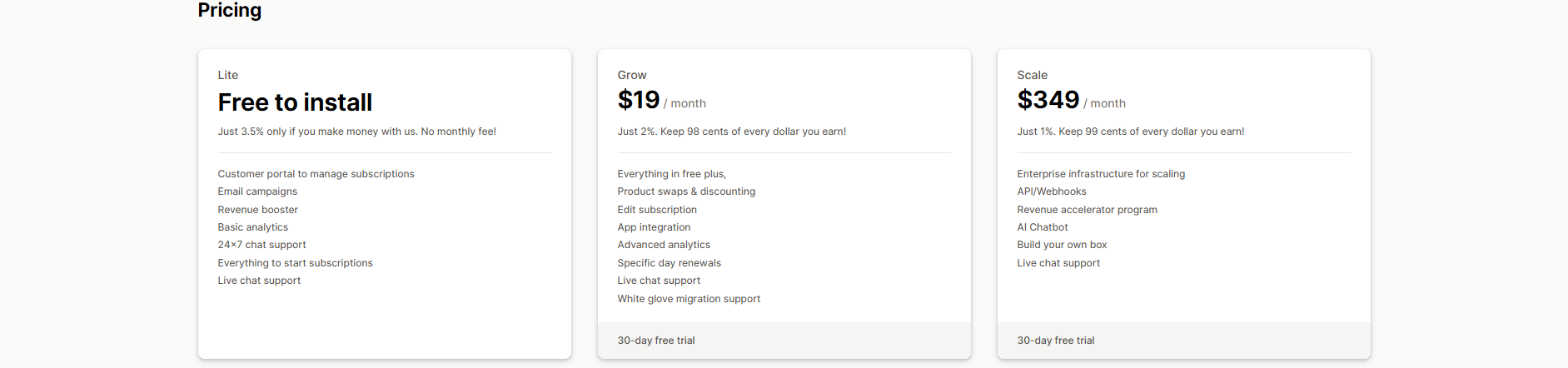The width and height of the screenshot is (1568, 368).
Task: Click the "Build your own box" feature
Action: pos(1062,245)
